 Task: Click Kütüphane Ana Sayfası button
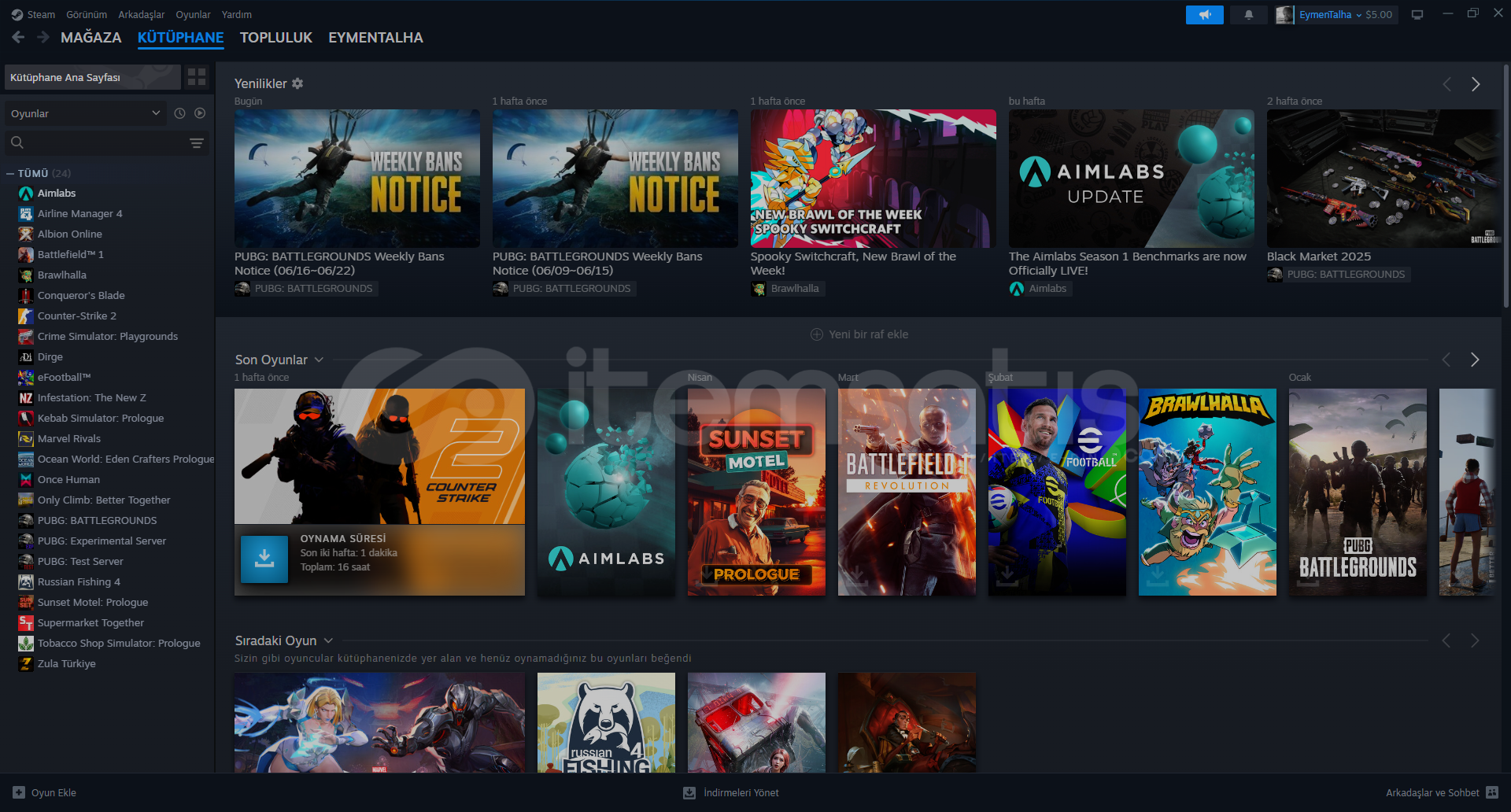pyautogui.click(x=93, y=77)
